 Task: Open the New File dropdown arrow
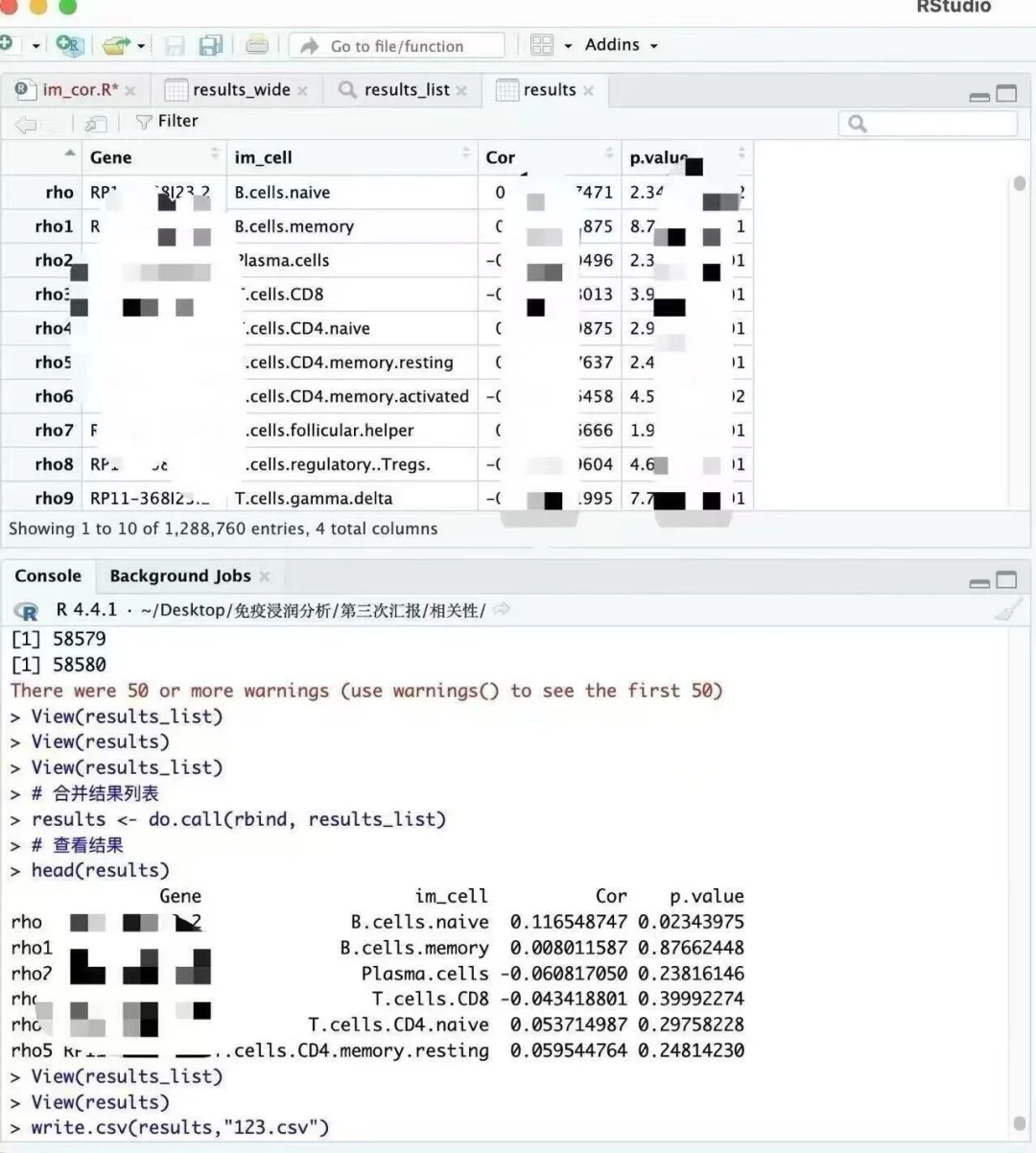[36, 45]
